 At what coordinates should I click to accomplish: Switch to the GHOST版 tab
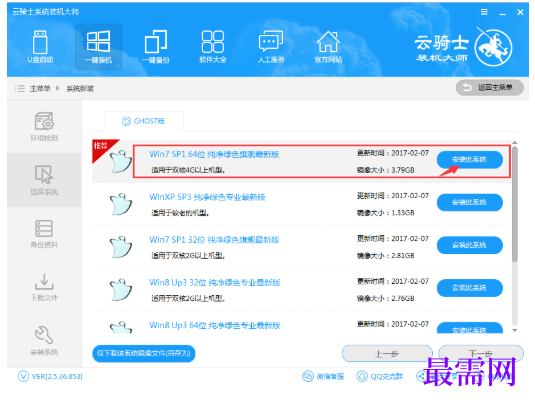[144, 121]
